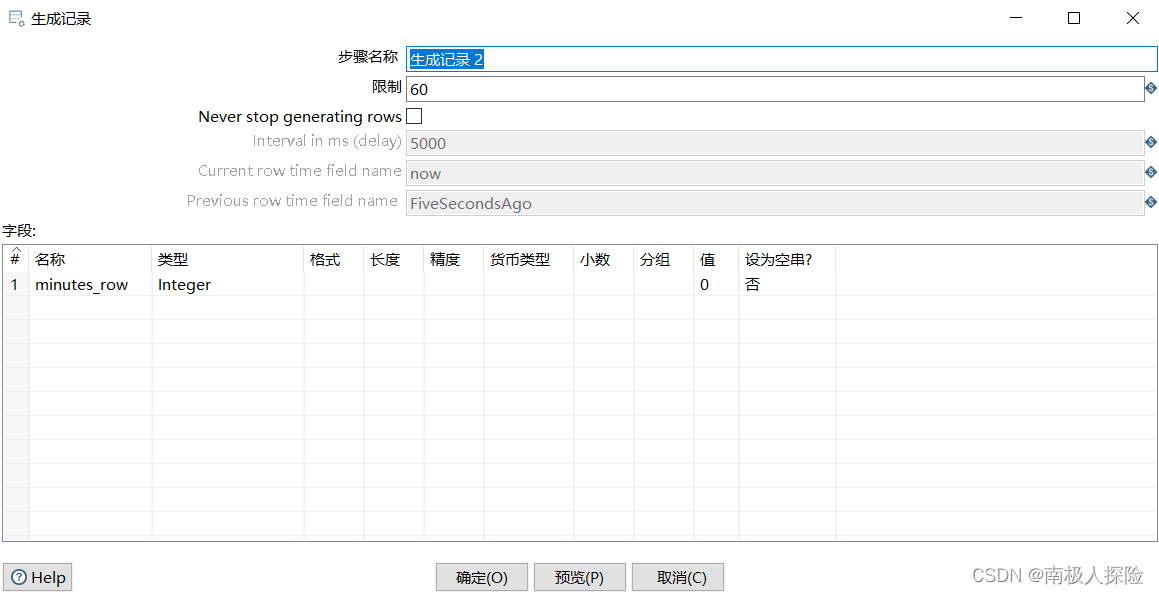Click the 步骤名称 step name input
The image size is (1159, 595).
tap(782, 59)
